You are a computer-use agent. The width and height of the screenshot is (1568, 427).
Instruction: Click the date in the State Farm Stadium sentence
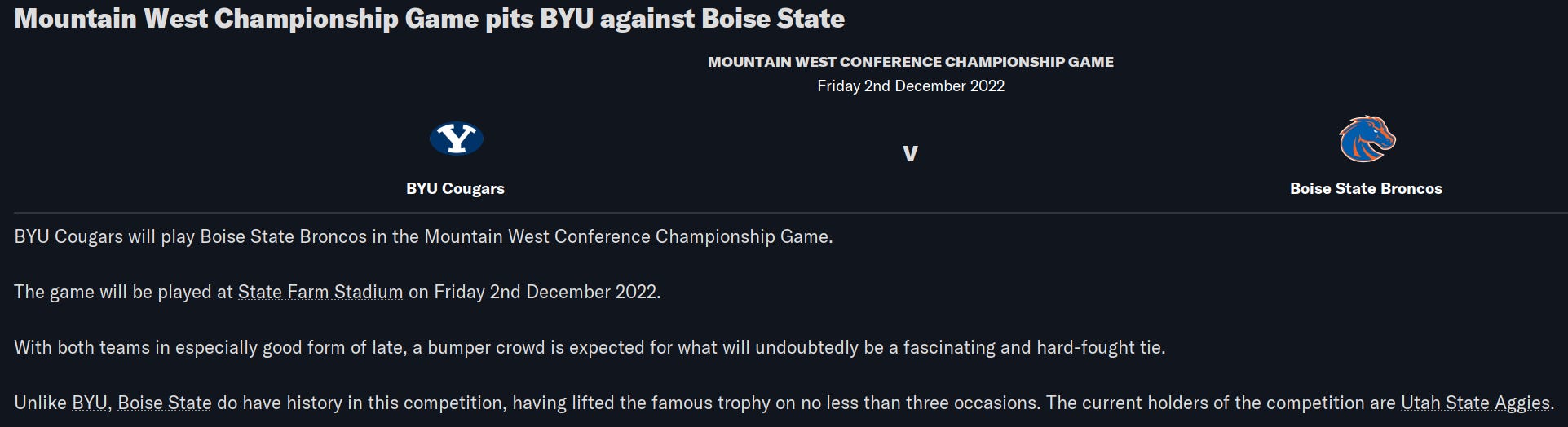545,292
